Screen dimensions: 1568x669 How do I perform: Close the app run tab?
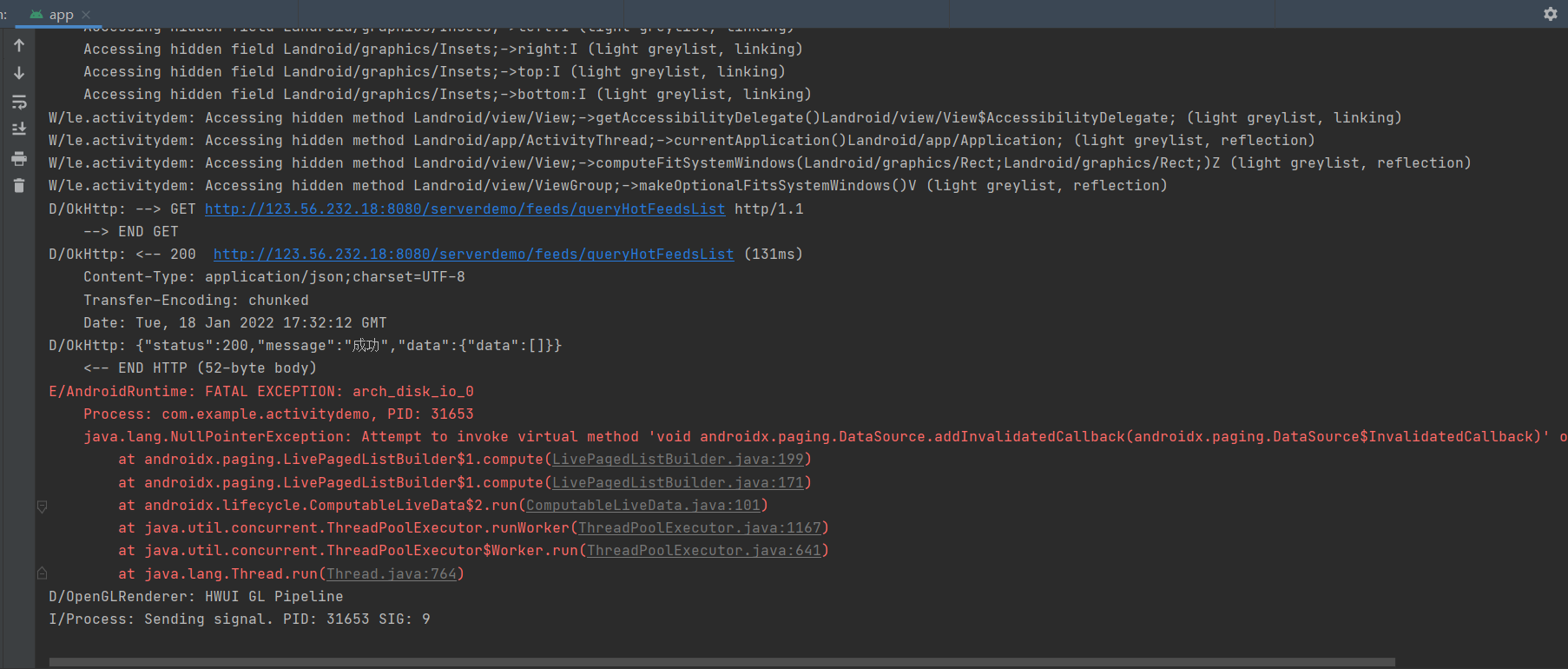click(x=85, y=15)
